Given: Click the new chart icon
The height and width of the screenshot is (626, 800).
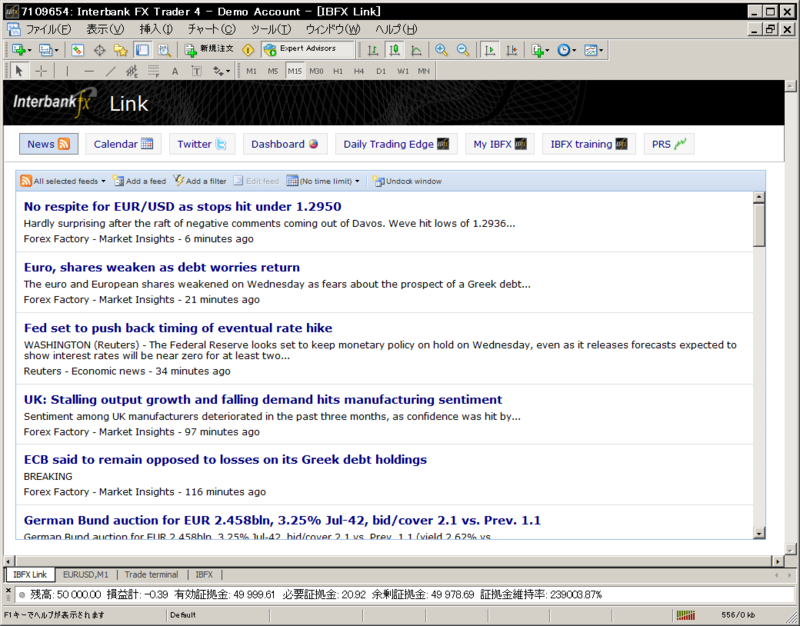Looking at the screenshot, I should click(x=21, y=50).
